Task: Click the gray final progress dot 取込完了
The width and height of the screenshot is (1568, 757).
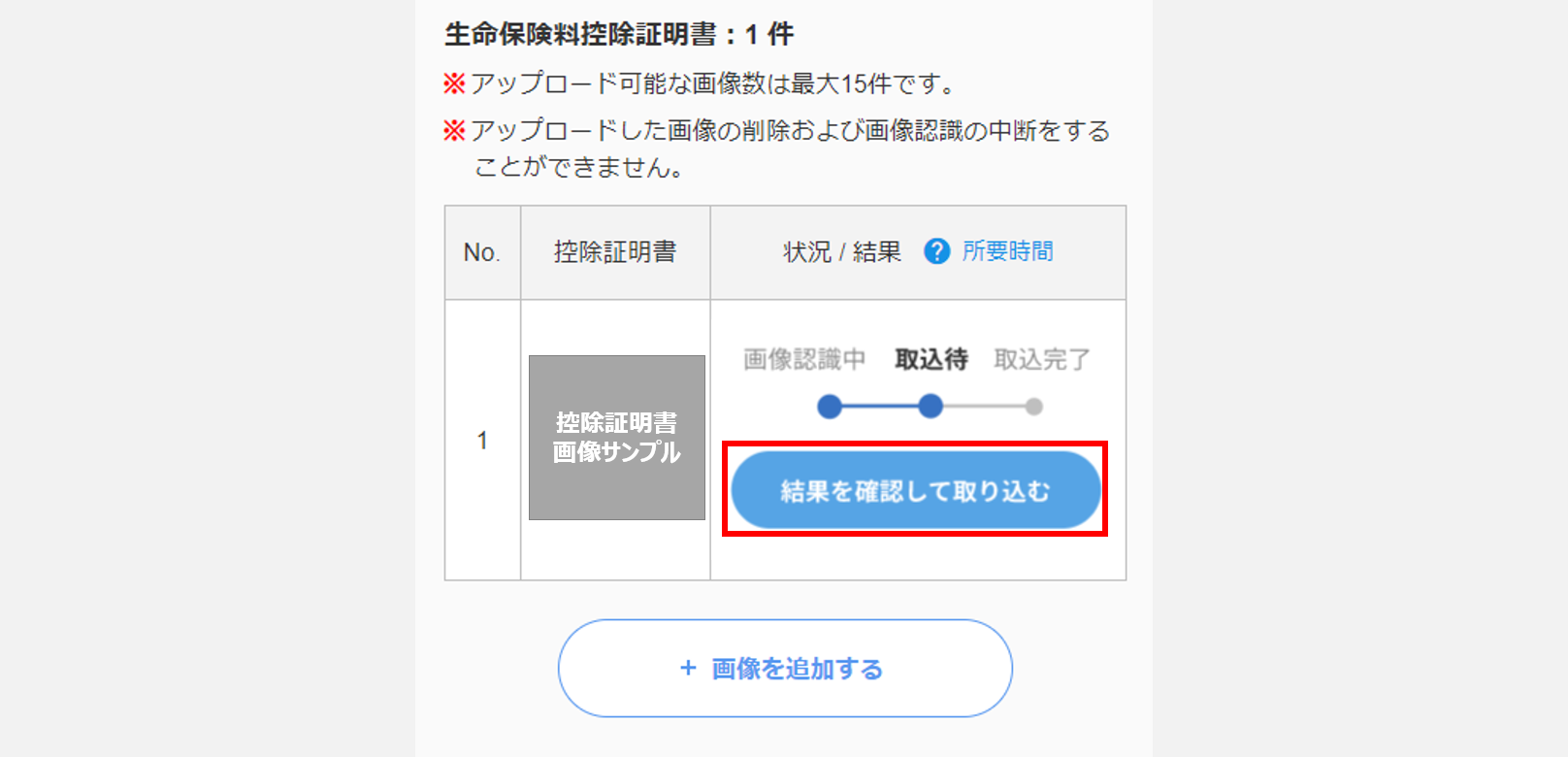Action: tap(1034, 407)
